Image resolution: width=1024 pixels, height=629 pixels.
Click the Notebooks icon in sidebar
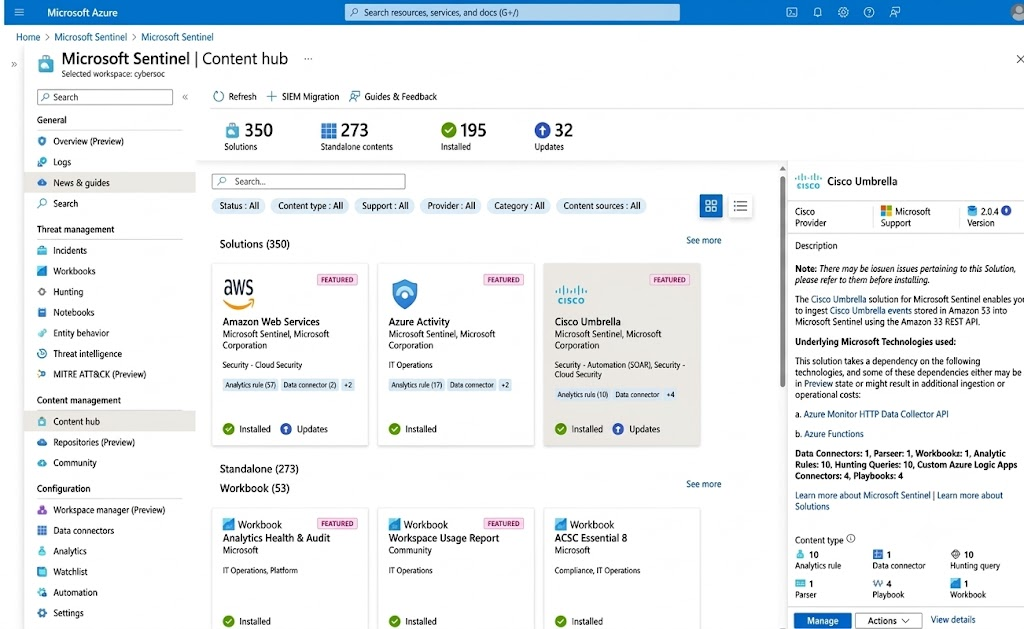point(42,312)
